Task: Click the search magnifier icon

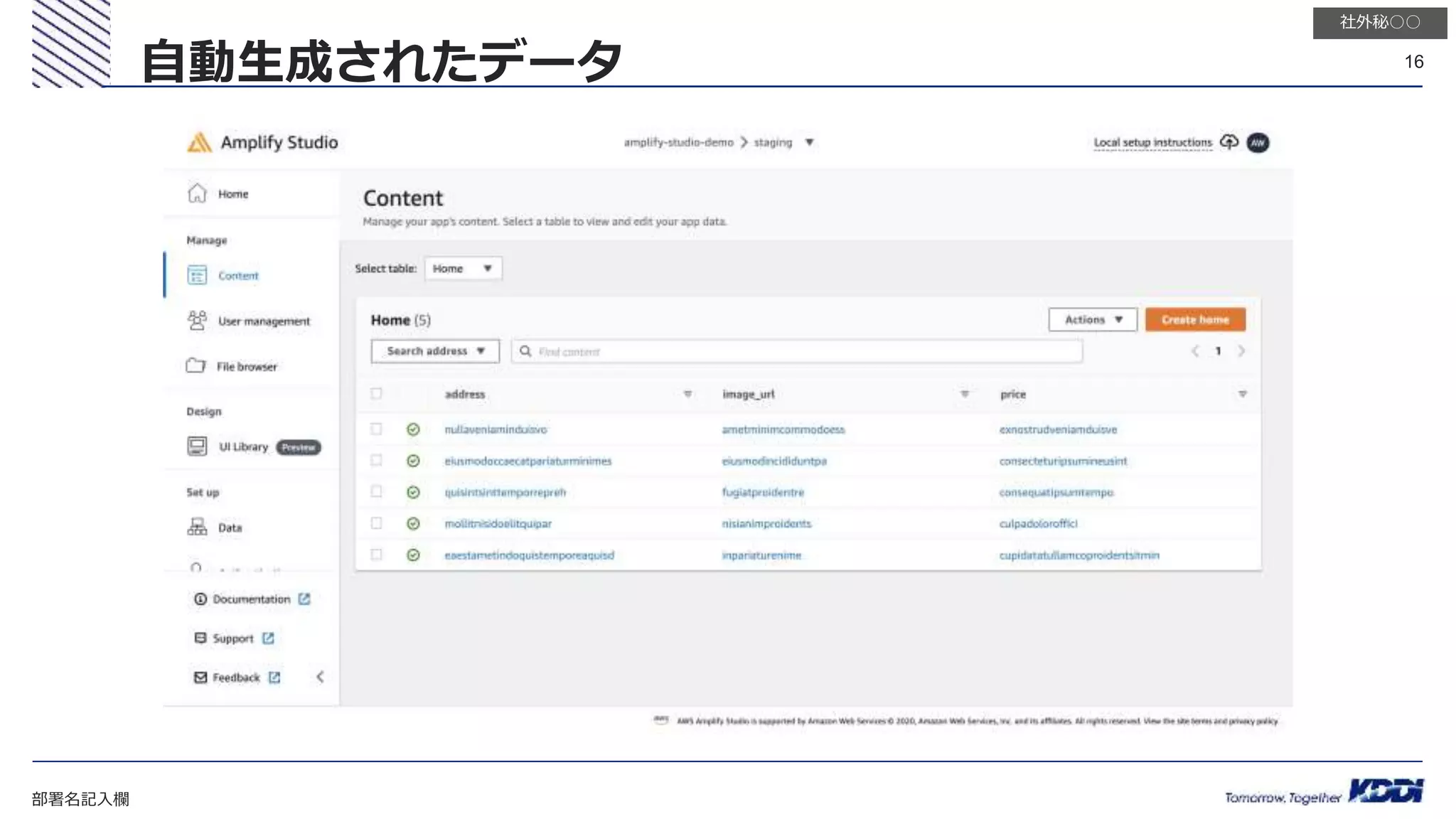Action: tap(525, 351)
